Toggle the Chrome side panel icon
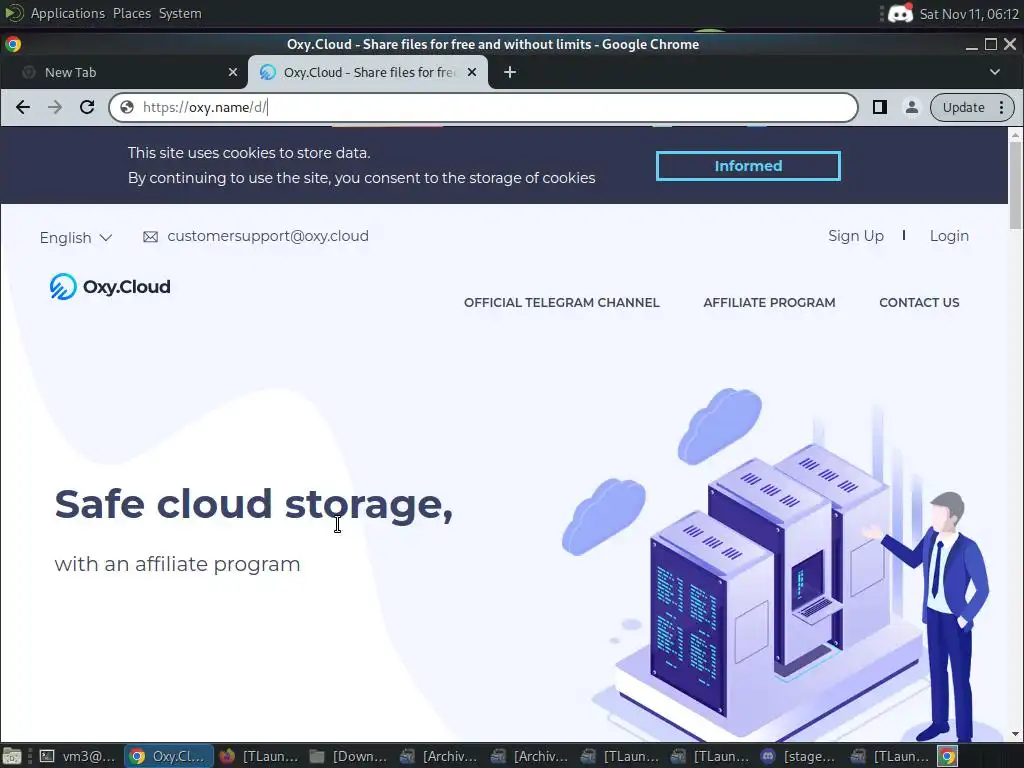Image resolution: width=1024 pixels, height=768 pixels. point(880,107)
